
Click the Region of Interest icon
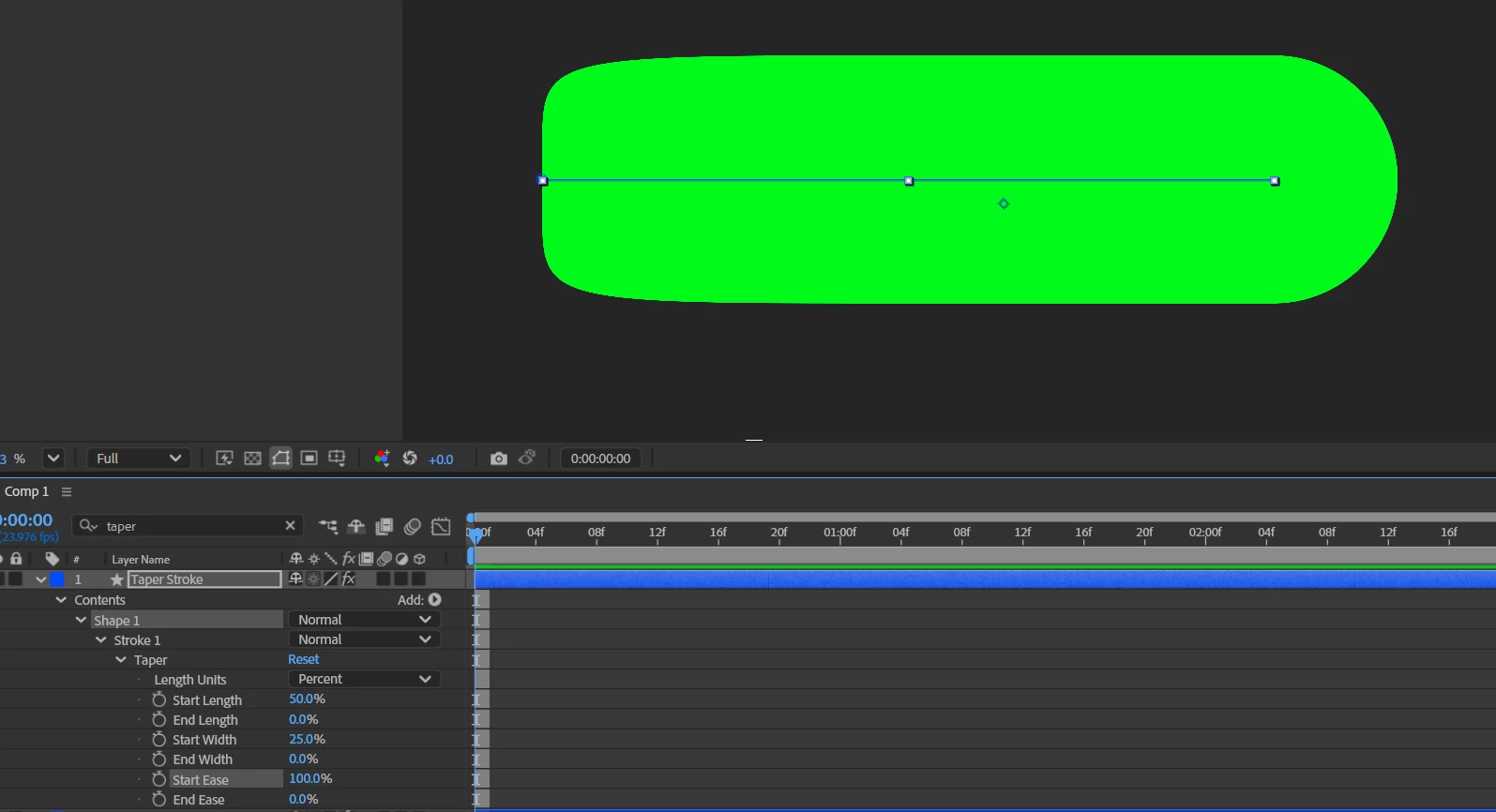[x=309, y=459]
